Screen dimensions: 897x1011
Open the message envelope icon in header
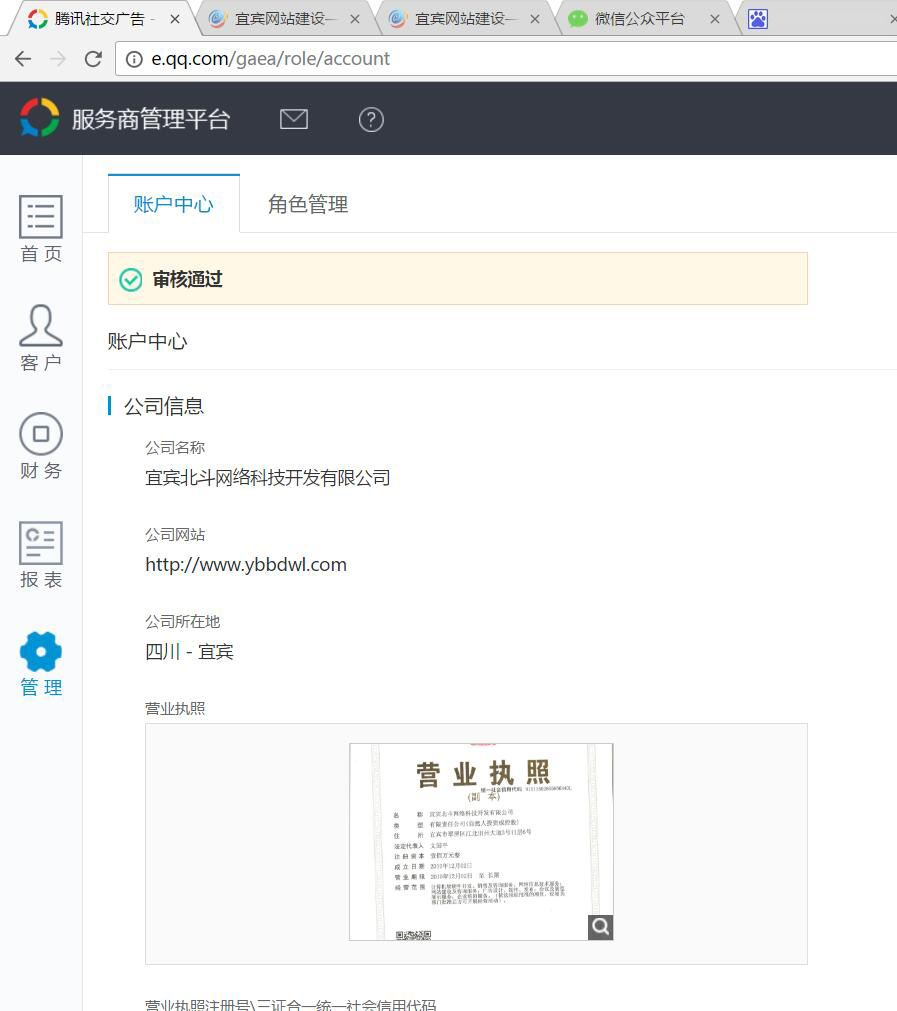pos(294,119)
